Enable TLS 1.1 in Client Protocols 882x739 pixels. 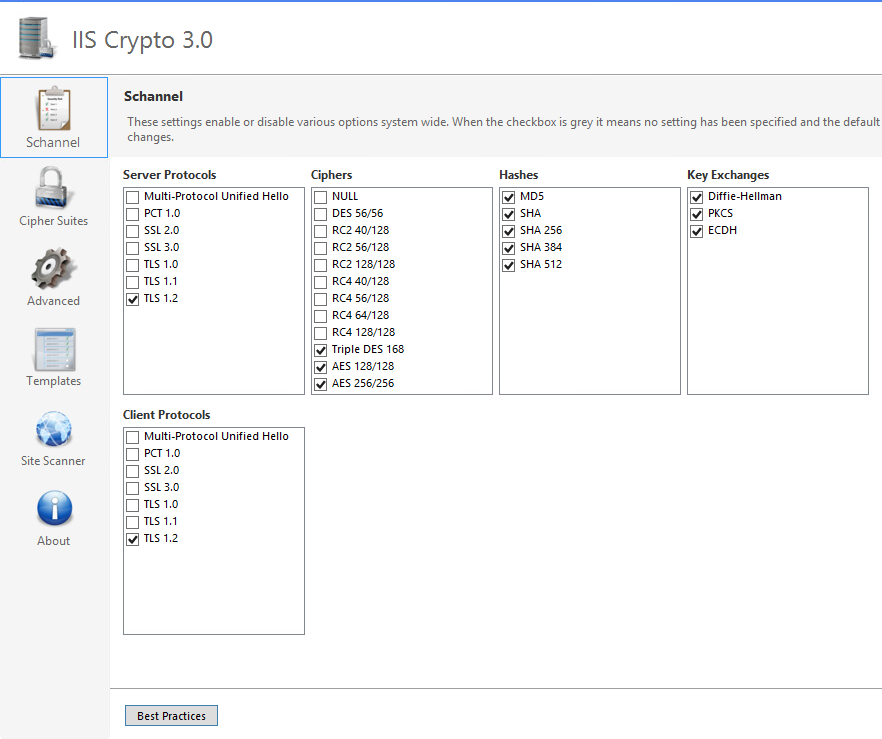click(133, 522)
